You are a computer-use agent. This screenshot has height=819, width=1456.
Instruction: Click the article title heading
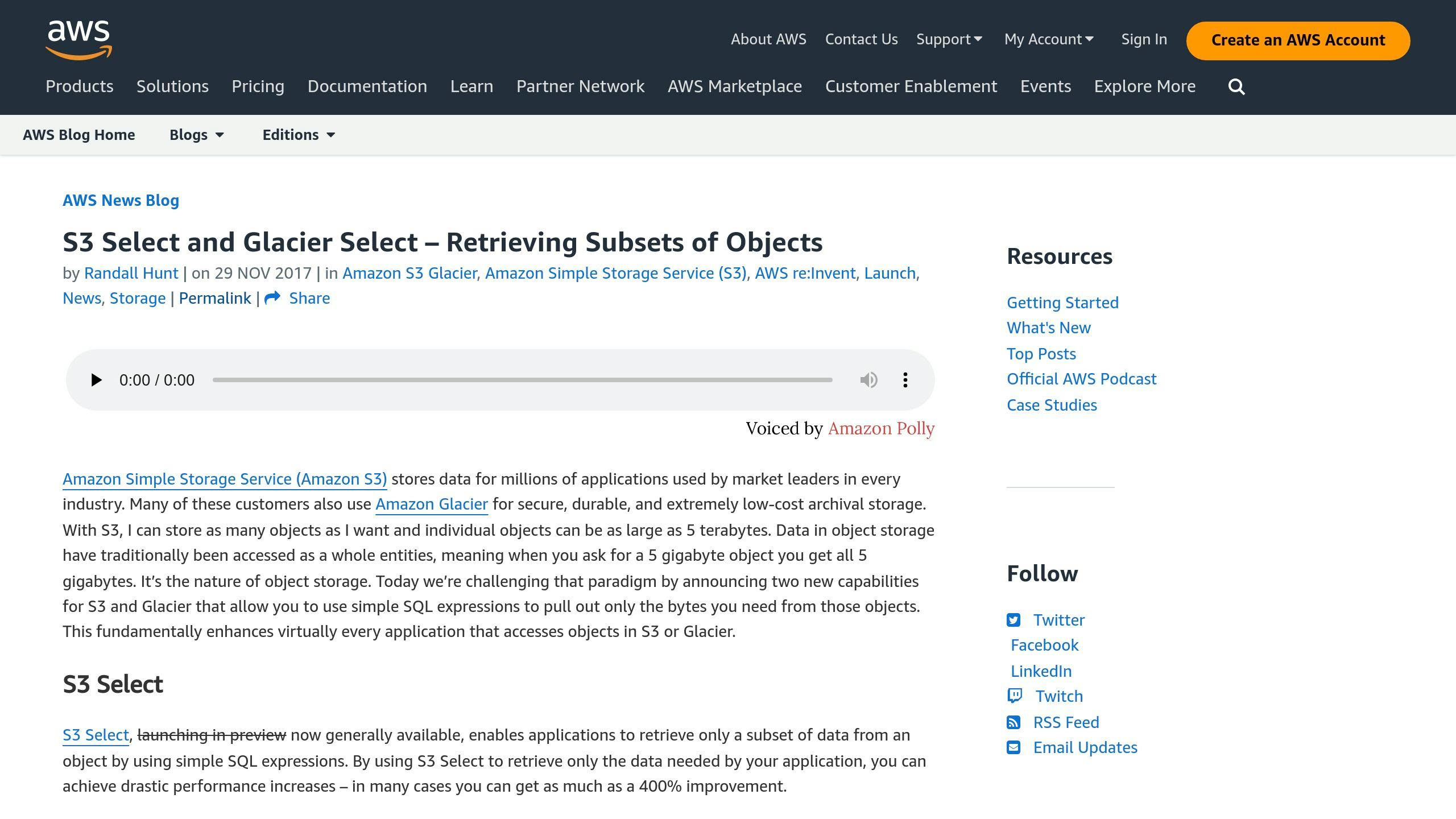(442, 242)
